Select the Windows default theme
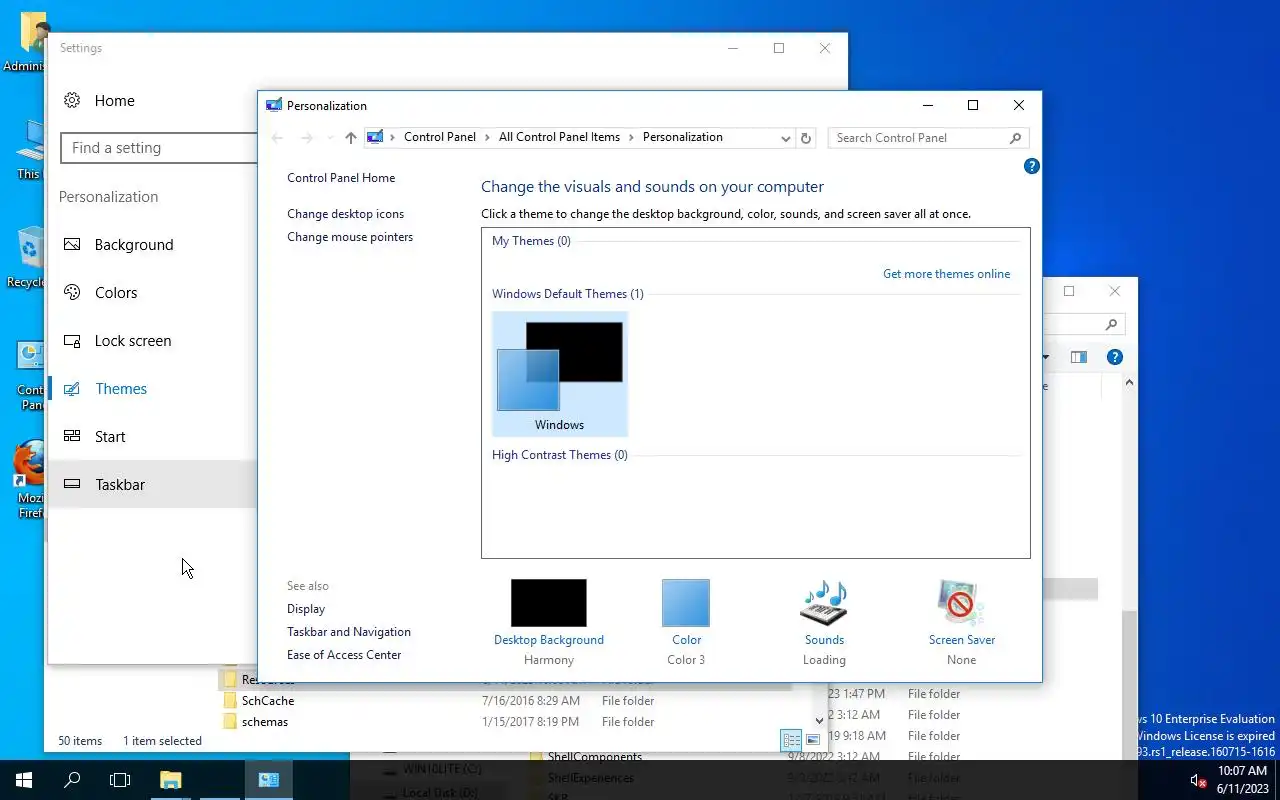The width and height of the screenshot is (1280, 800). tap(559, 374)
